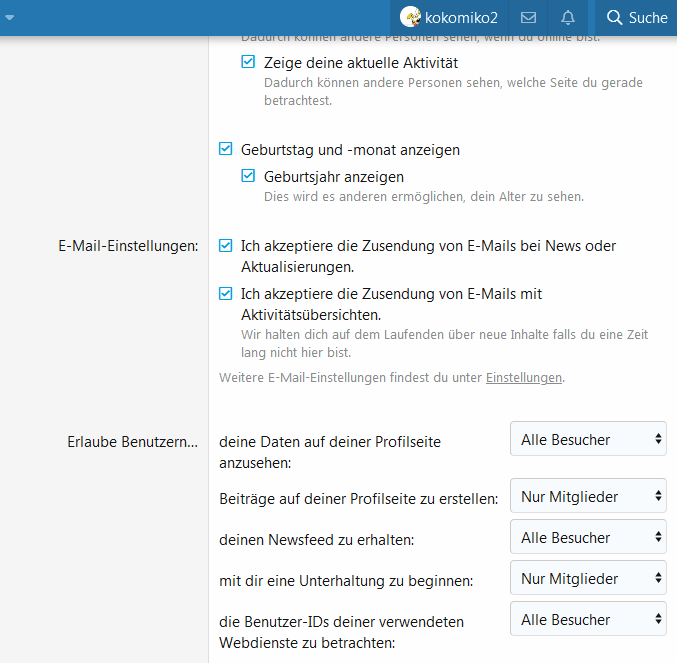
Task: Click the kokomiko2 user avatar
Action: click(x=410, y=18)
